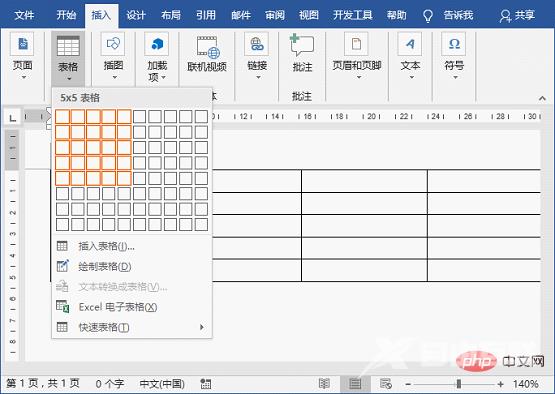
Task: Click the macro recording icon in status bar
Action: (206, 384)
